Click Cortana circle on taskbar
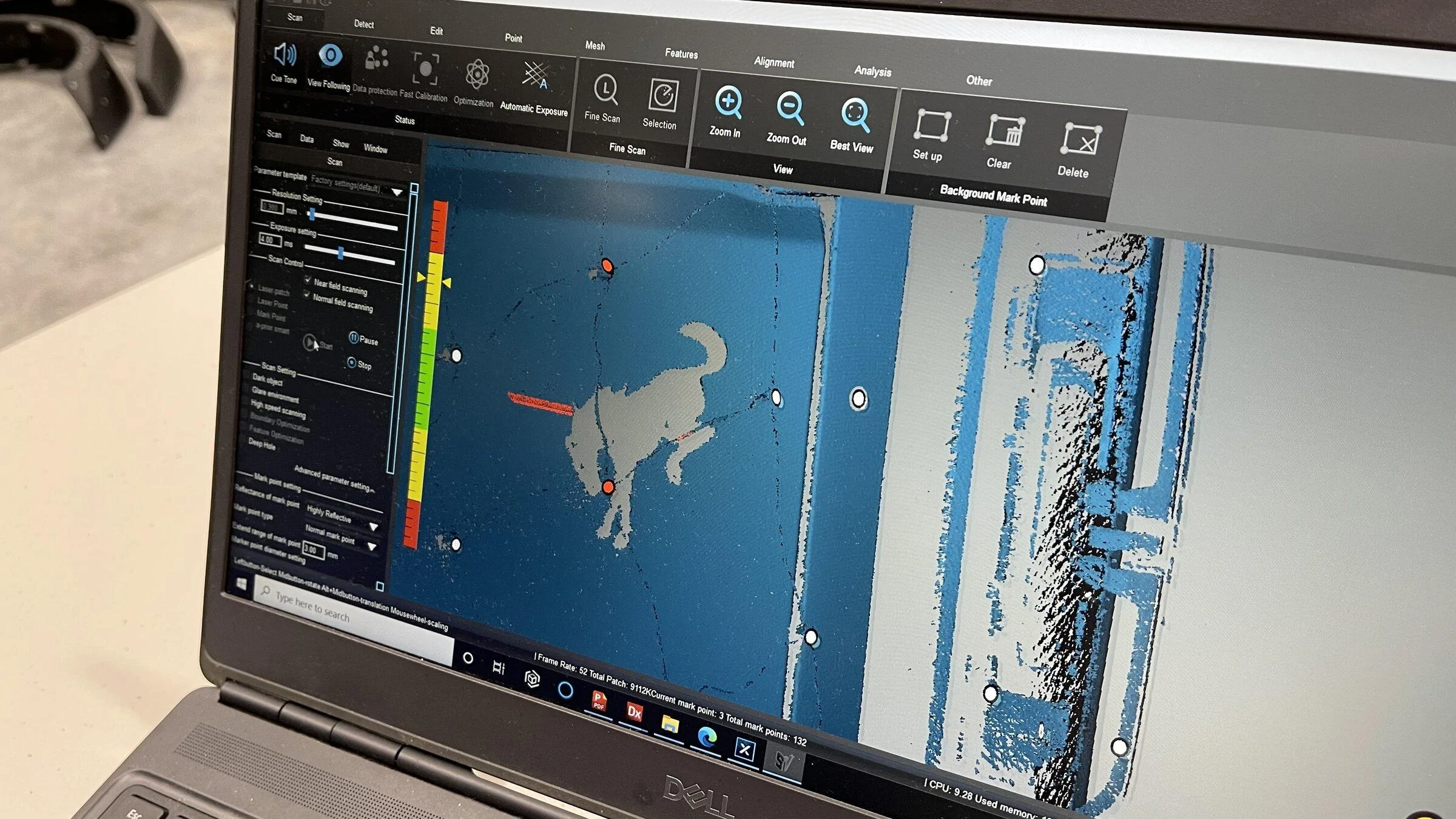Viewport: 1456px width, 819px height. pos(468,658)
